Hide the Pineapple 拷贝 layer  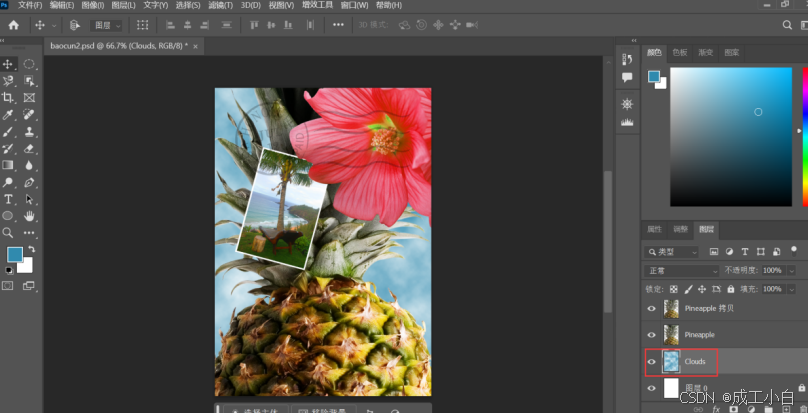coord(651,308)
